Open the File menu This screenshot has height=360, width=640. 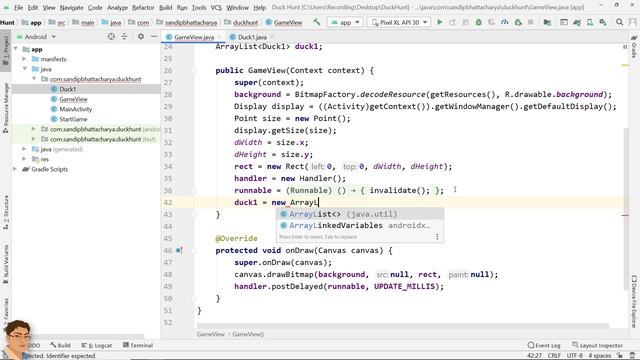point(18,7)
